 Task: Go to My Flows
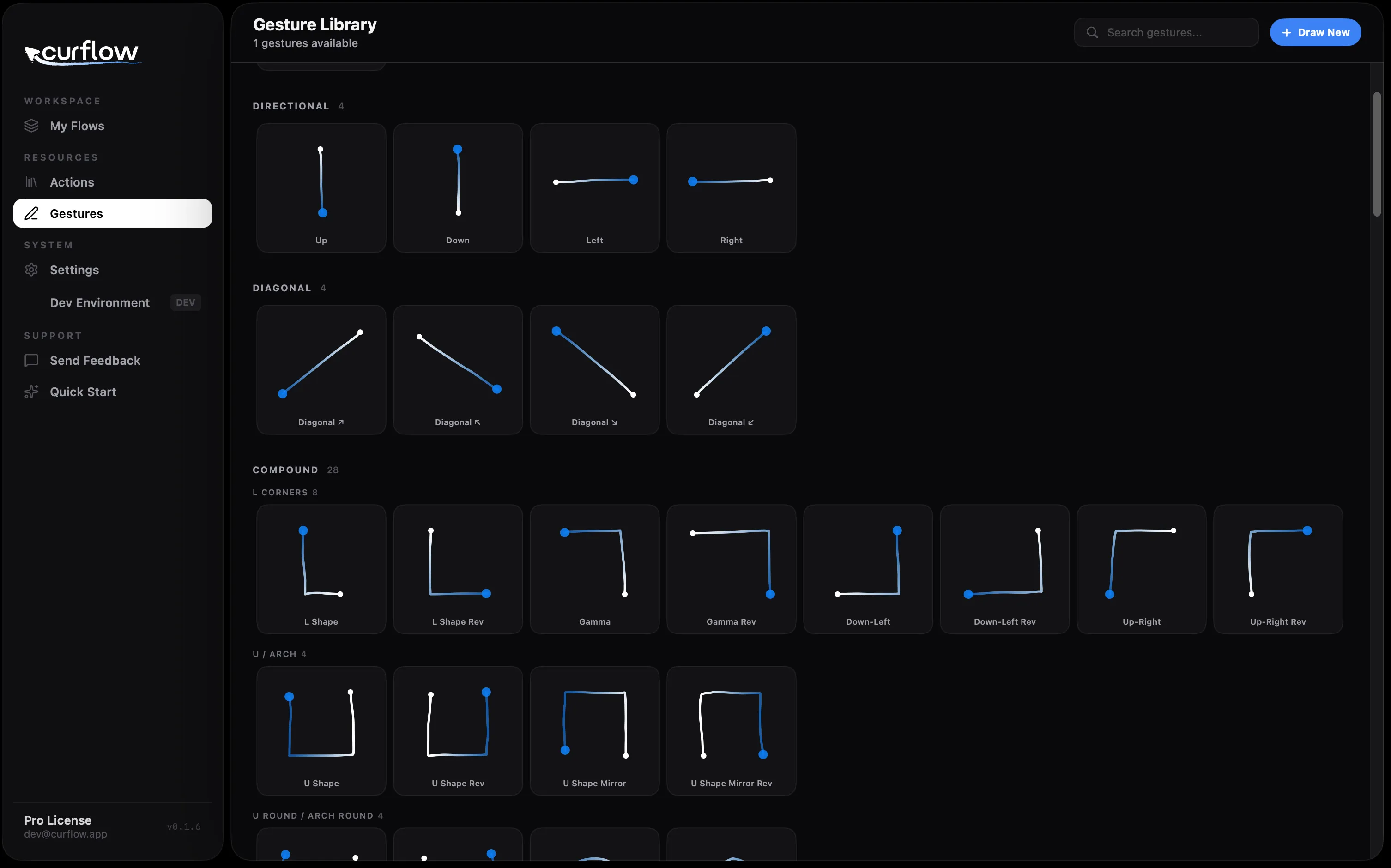(x=113, y=126)
